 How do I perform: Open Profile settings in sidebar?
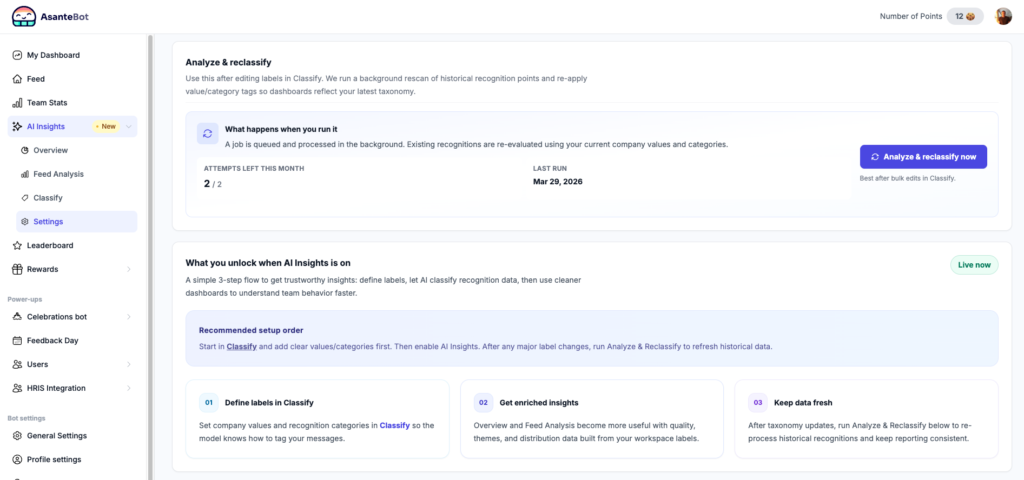click(54, 460)
